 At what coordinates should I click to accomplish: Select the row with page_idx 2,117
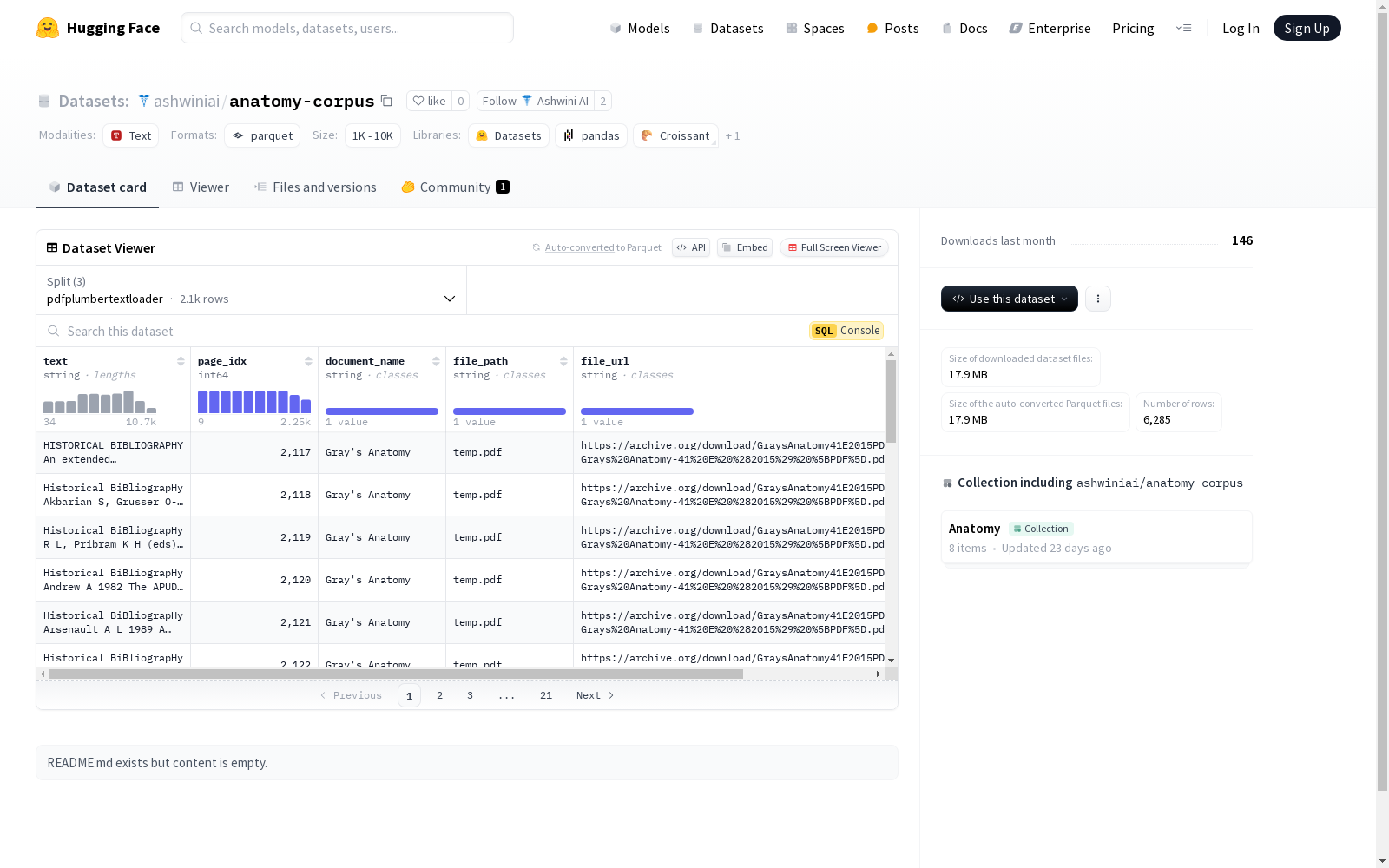pyautogui.click(x=461, y=452)
